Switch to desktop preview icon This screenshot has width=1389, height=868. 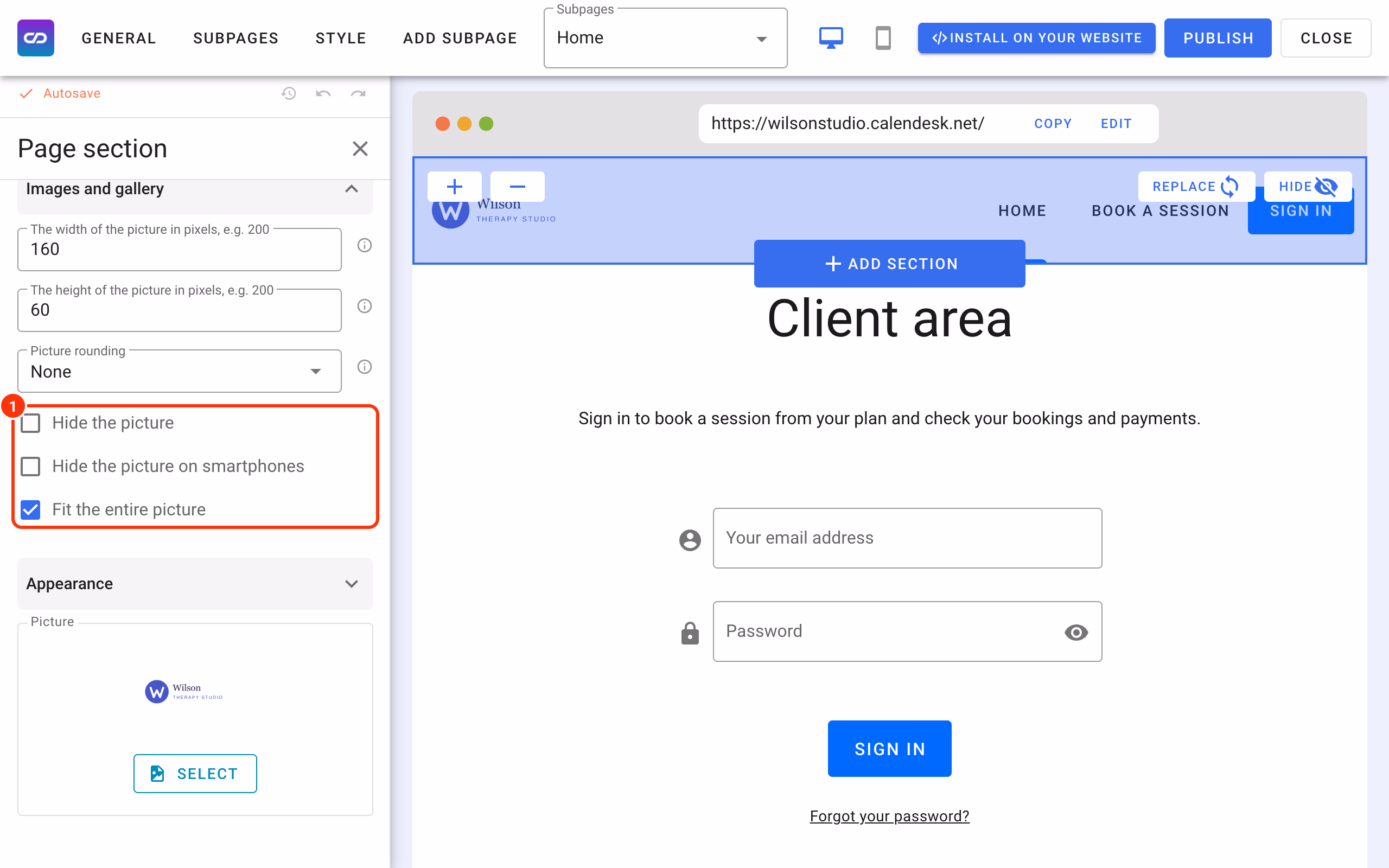[x=831, y=38]
